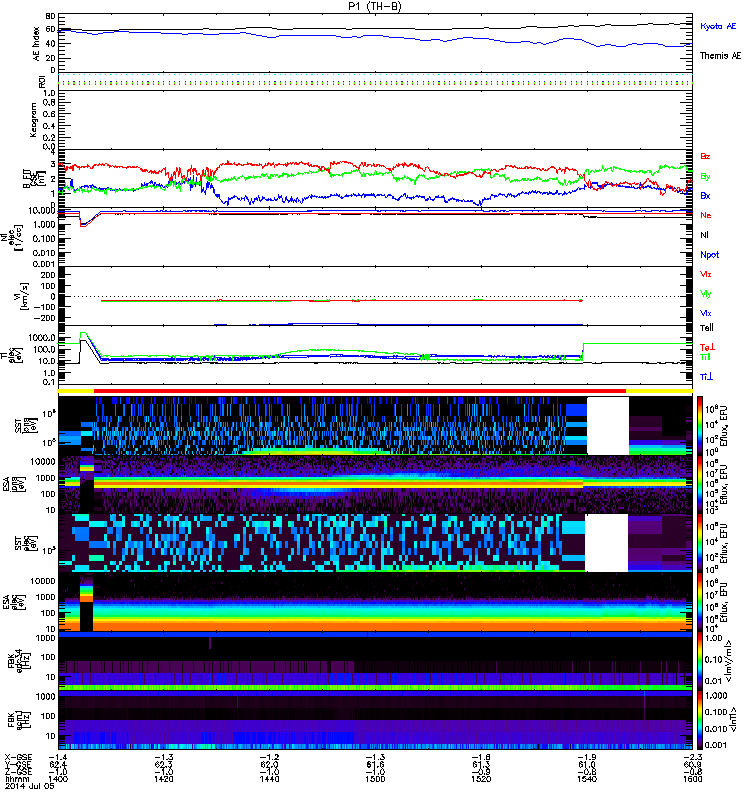750x800 pixels.
Task: Select the Kyoto AE legend label
Action: (x=718, y=26)
